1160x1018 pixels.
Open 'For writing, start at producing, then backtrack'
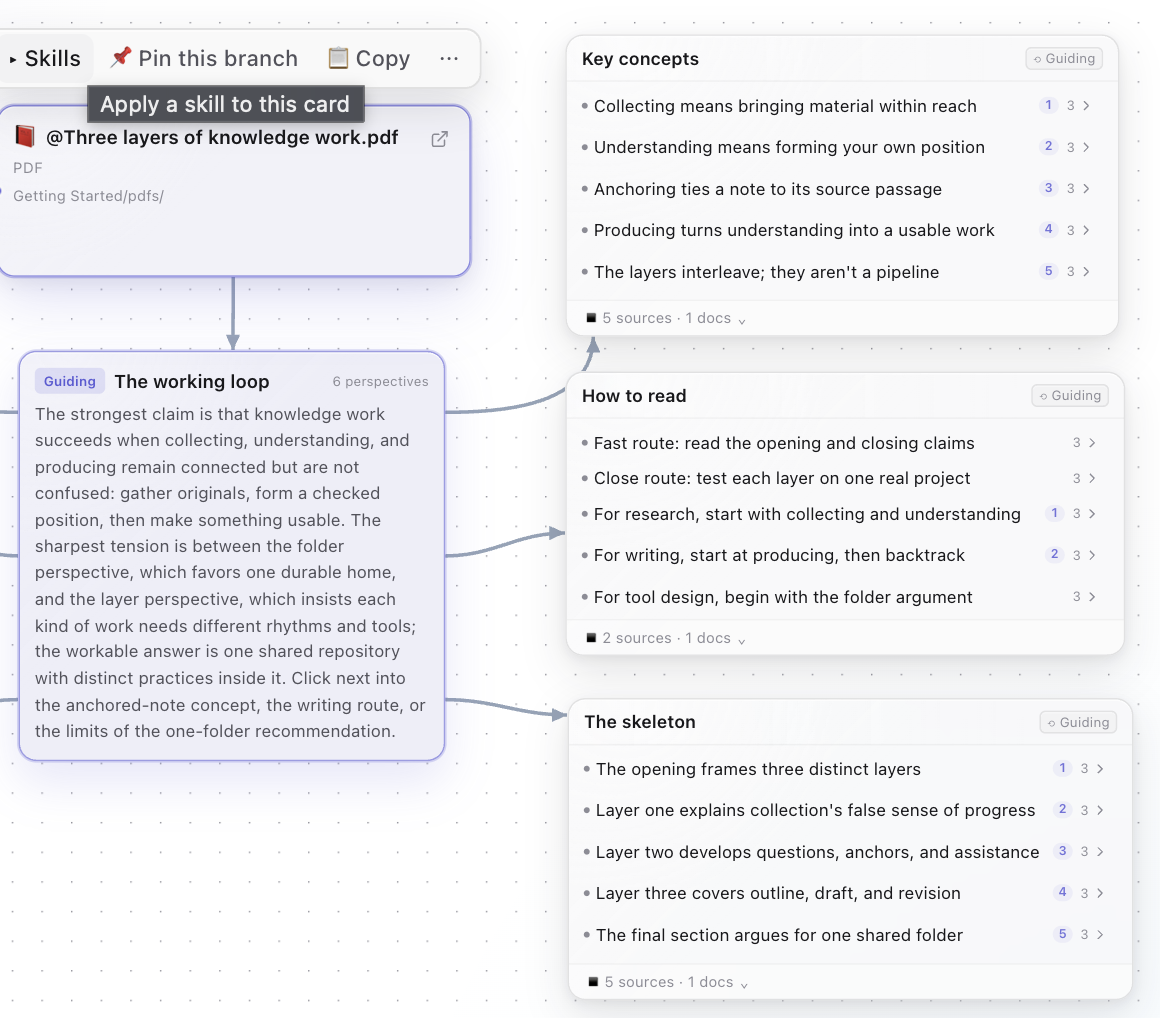point(779,555)
